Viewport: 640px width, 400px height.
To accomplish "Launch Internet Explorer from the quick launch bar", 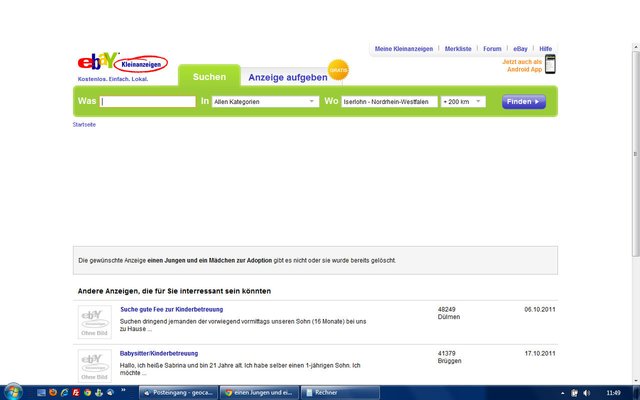I will click(64, 393).
